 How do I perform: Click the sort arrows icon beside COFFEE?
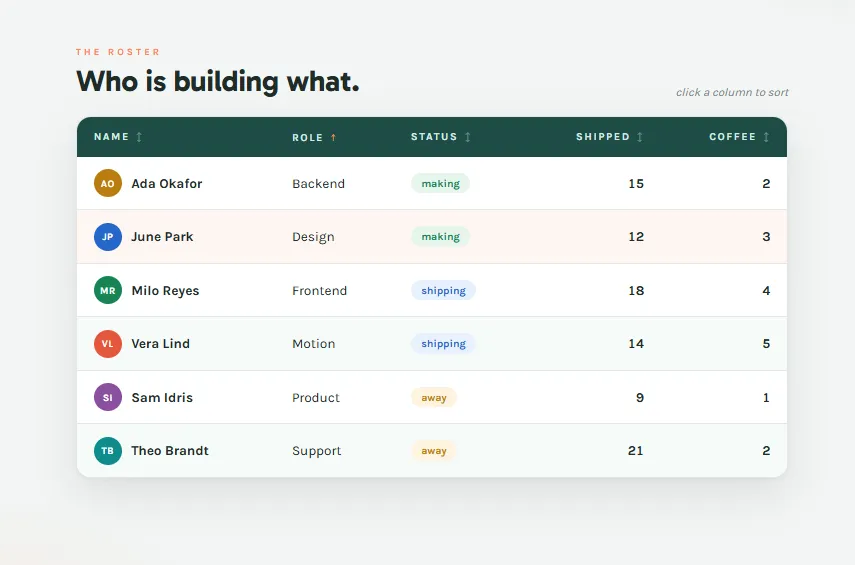[766, 137]
